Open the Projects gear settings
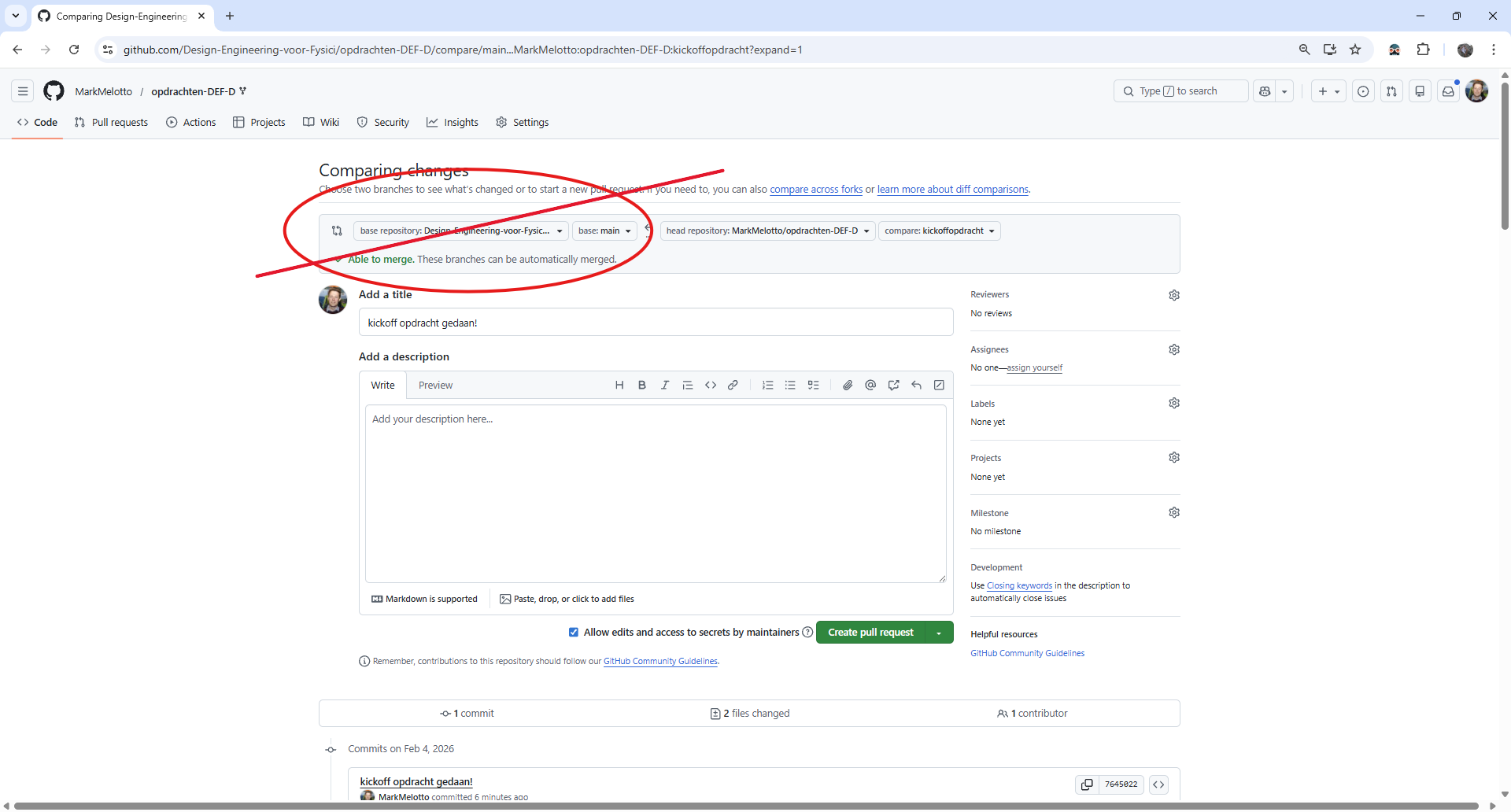1511x812 pixels. pos(1174,457)
